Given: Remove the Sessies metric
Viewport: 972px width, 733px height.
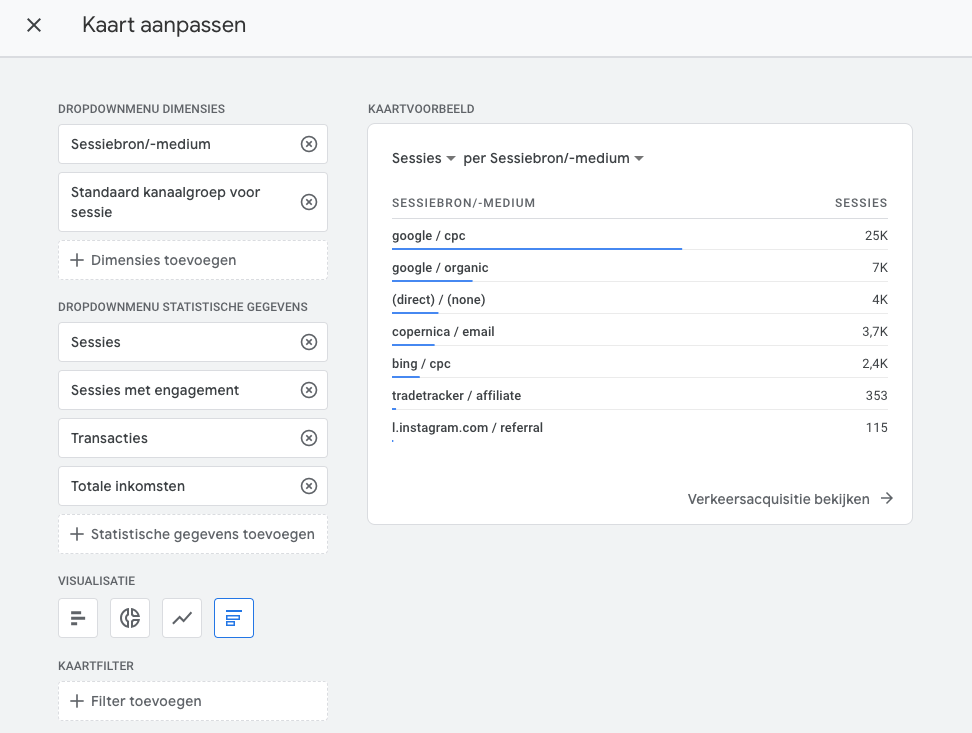Looking at the screenshot, I should click(309, 342).
